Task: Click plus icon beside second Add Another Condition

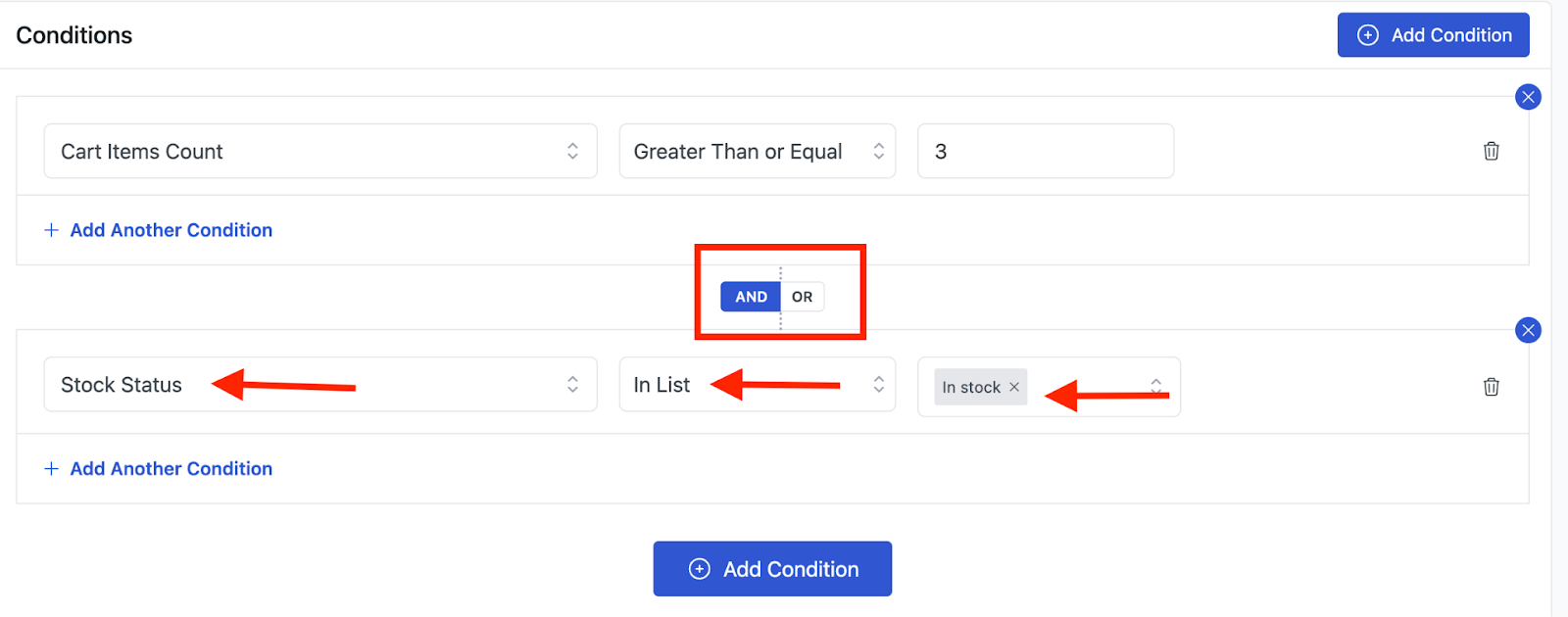Action: (52, 469)
